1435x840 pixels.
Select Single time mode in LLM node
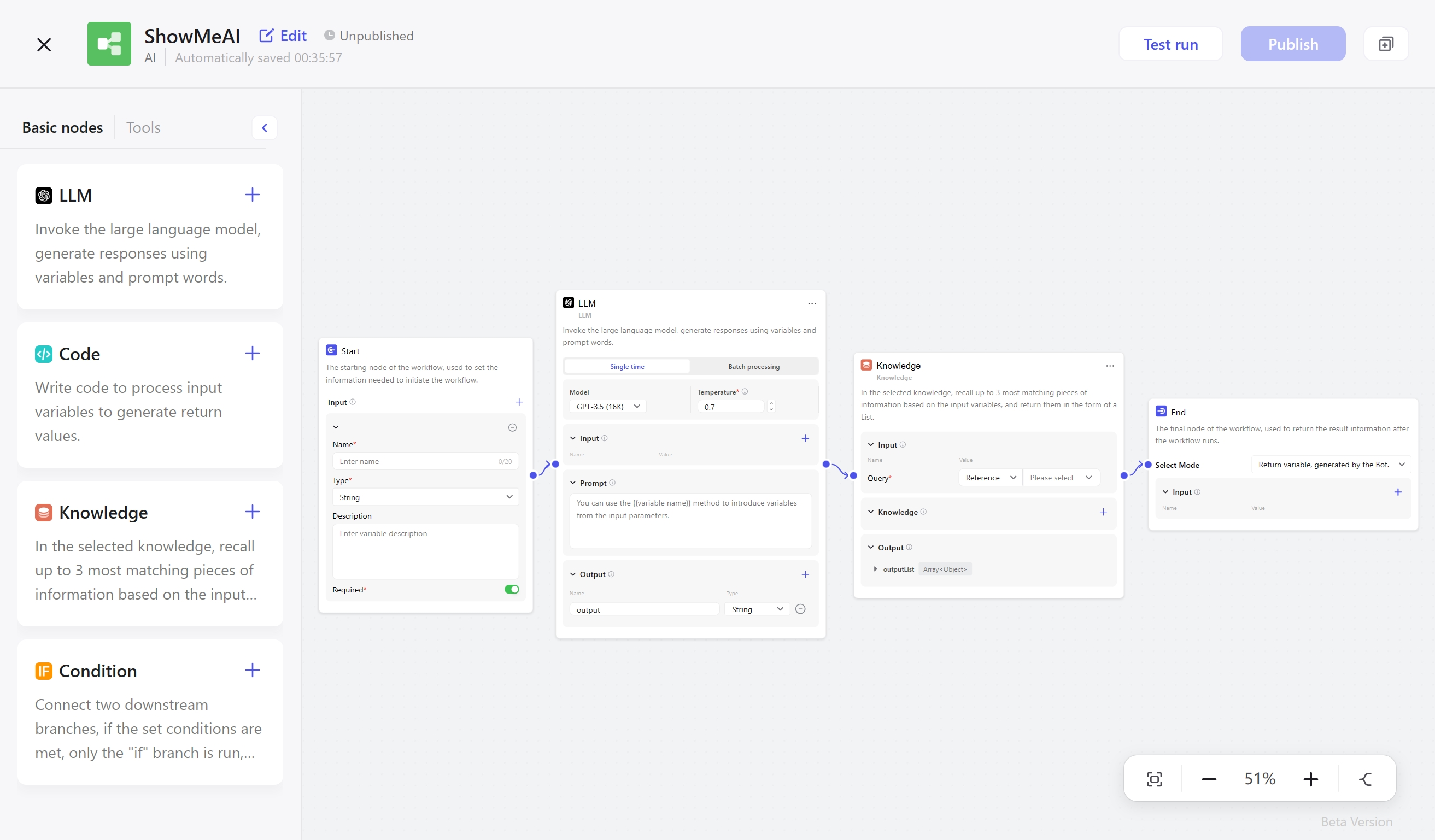[x=627, y=366]
